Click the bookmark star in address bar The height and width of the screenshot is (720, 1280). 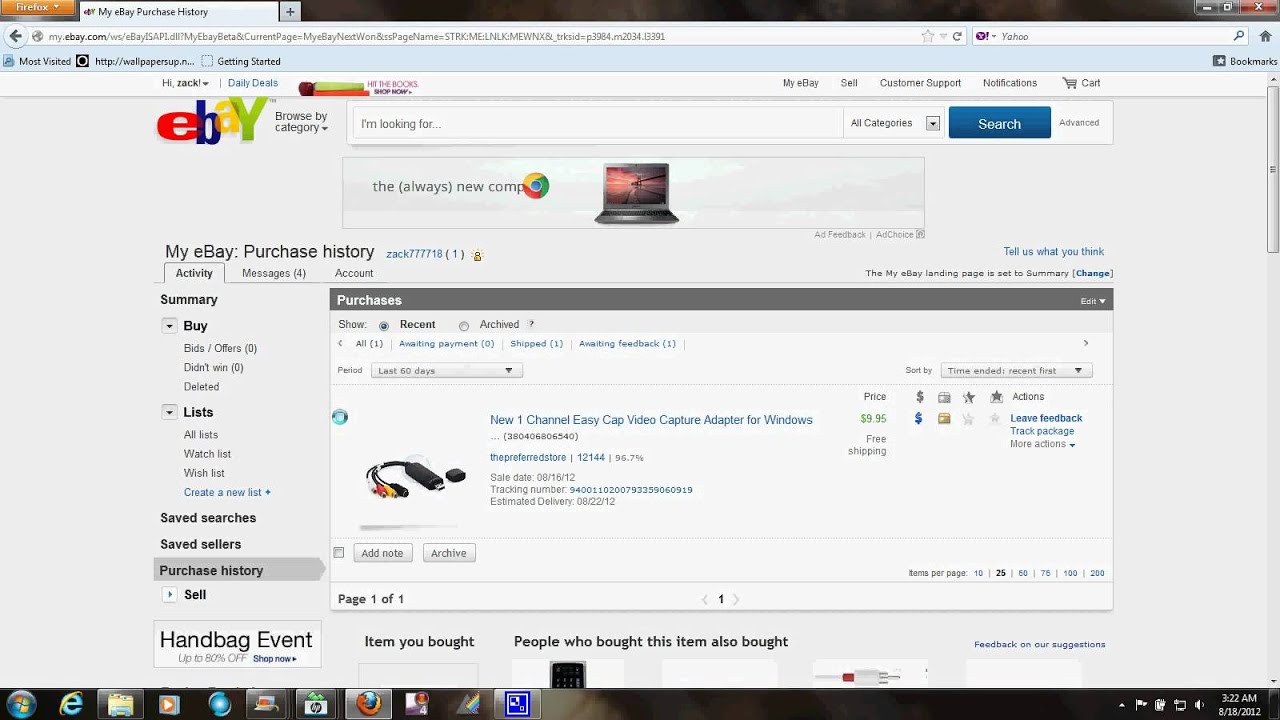(928, 36)
